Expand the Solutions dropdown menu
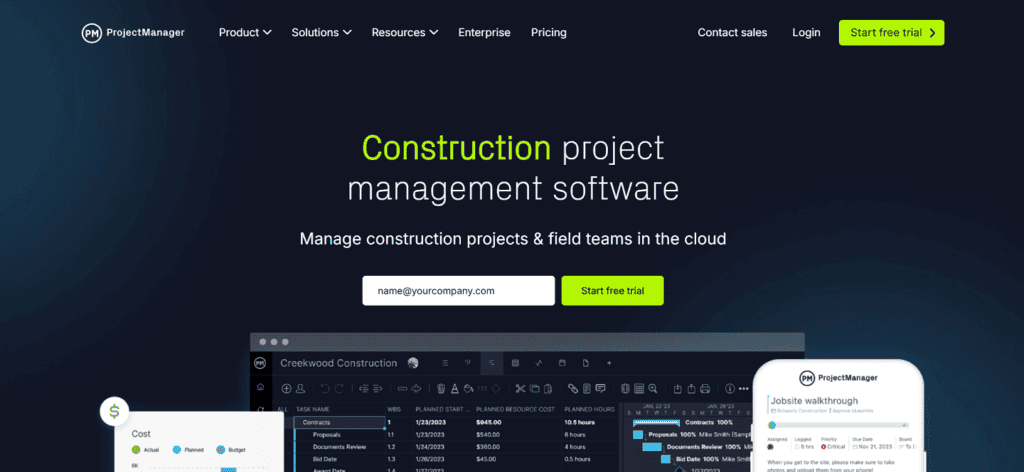The width and height of the screenshot is (1024, 472). tap(321, 33)
